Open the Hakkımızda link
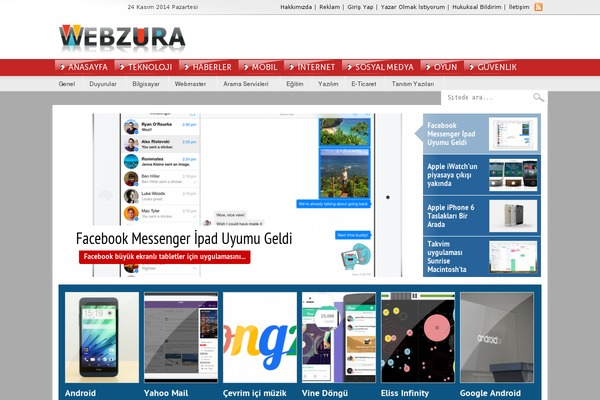This screenshot has width=600, height=400. [x=296, y=7]
